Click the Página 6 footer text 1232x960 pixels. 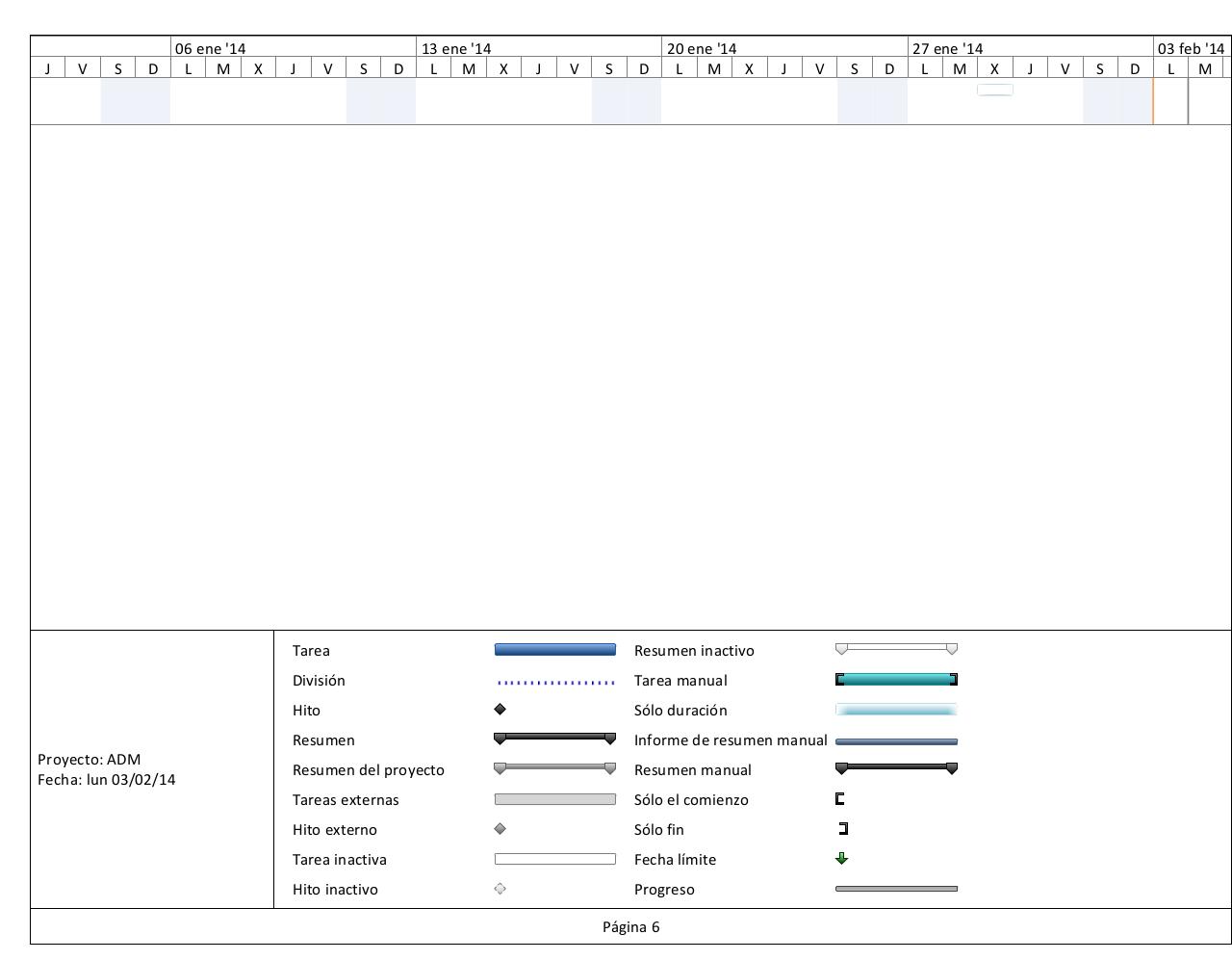point(630,927)
